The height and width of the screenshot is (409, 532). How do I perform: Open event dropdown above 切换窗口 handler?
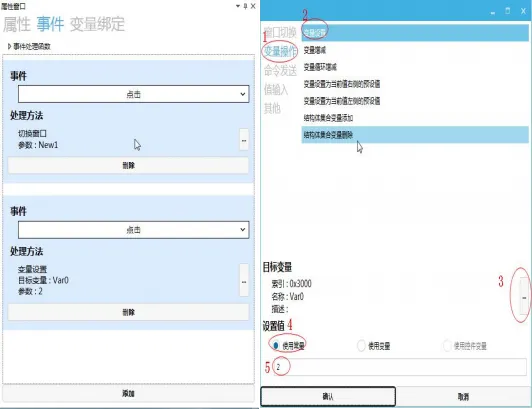[133, 94]
